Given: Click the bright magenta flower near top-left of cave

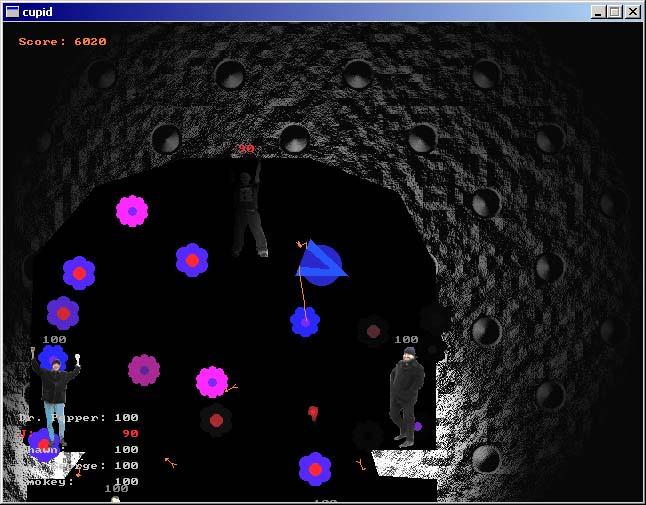Looking at the screenshot, I should pos(132,211).
